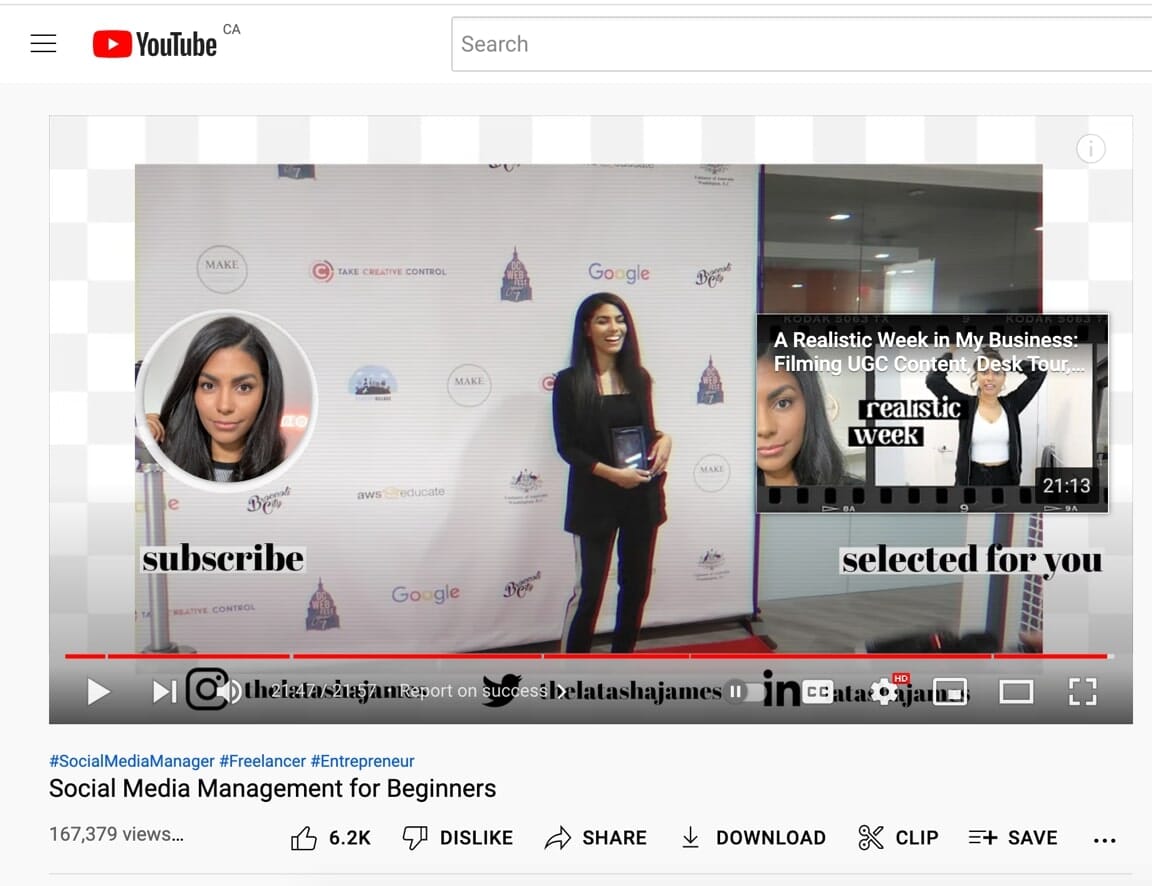Open the hamburger guide menu
Screen dimensions: 1152x886
point(43,43)
